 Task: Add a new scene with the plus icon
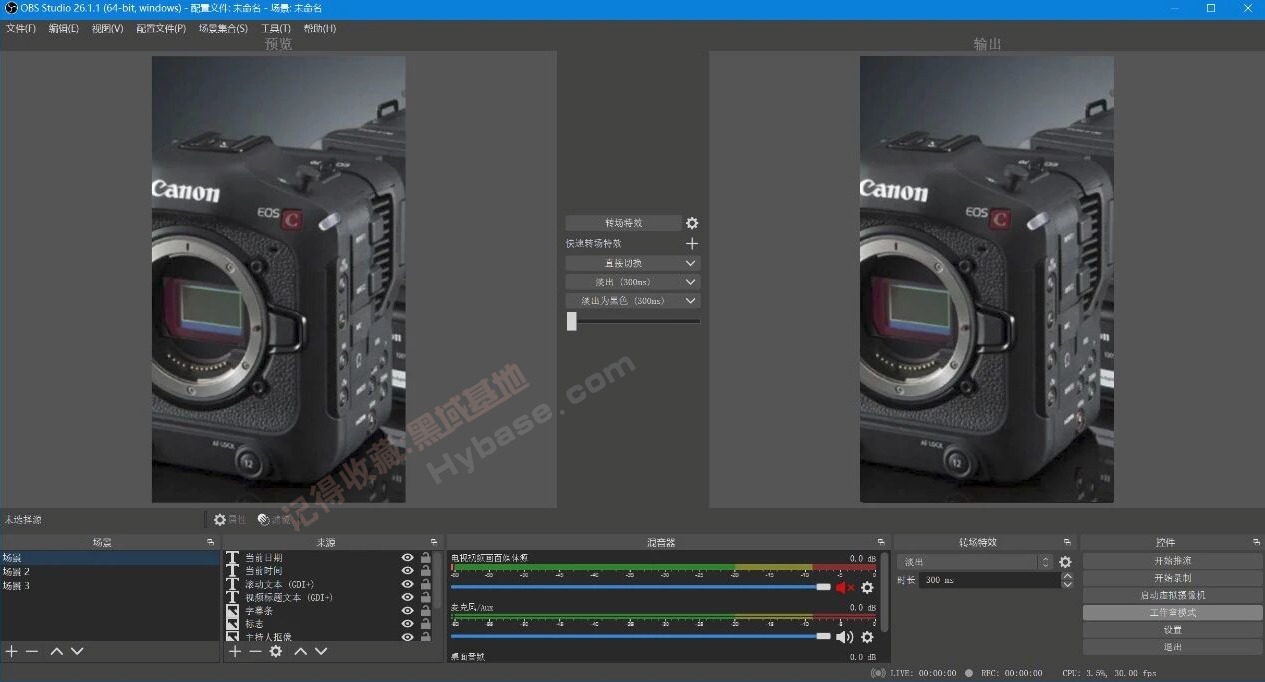coord(9,651)
